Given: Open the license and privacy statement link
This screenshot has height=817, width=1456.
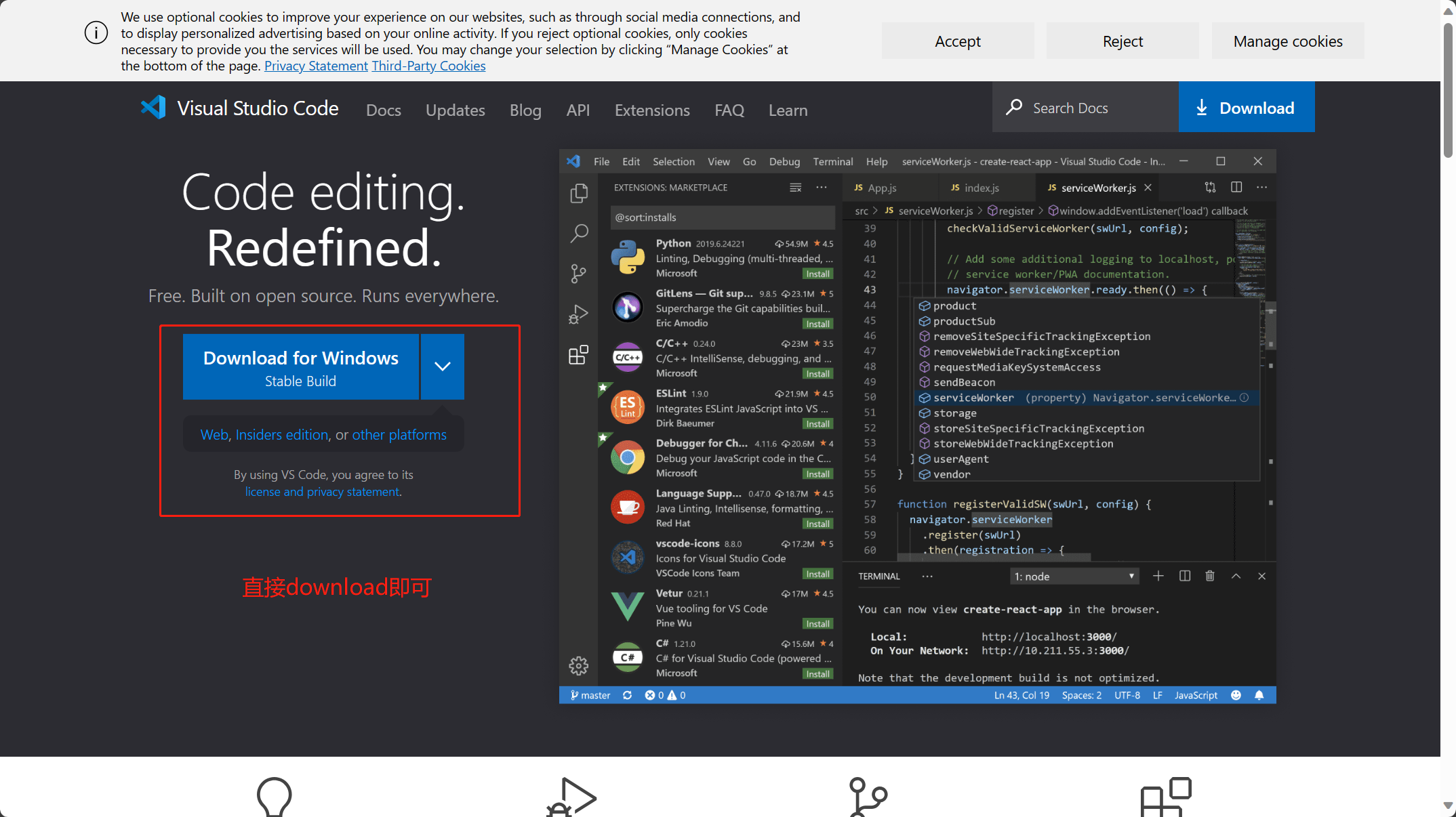Looking at the screenshot, I should click(322, 491).
